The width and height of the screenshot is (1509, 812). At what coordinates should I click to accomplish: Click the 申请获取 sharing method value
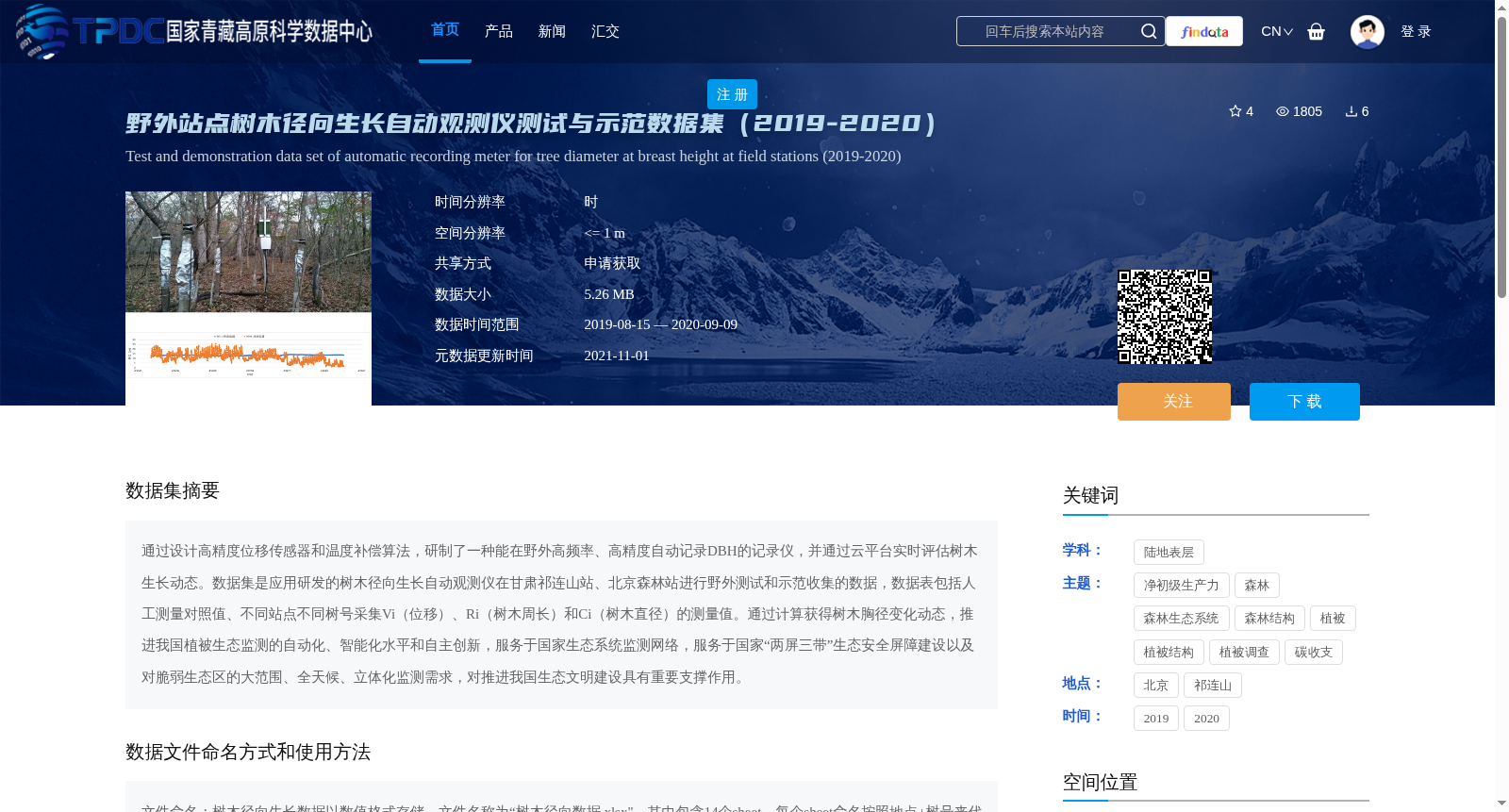[x=612, y=264]
